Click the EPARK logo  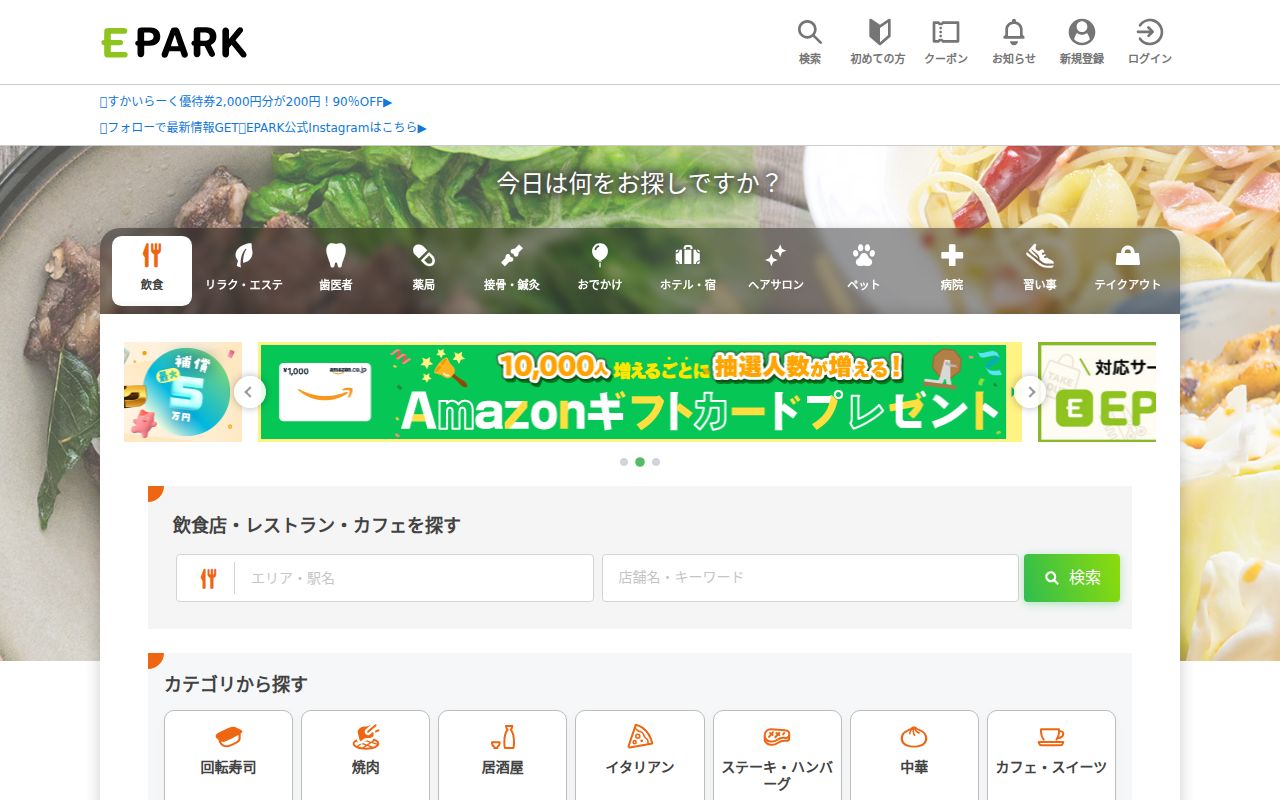pyautogui.click(x=174, y=42)
